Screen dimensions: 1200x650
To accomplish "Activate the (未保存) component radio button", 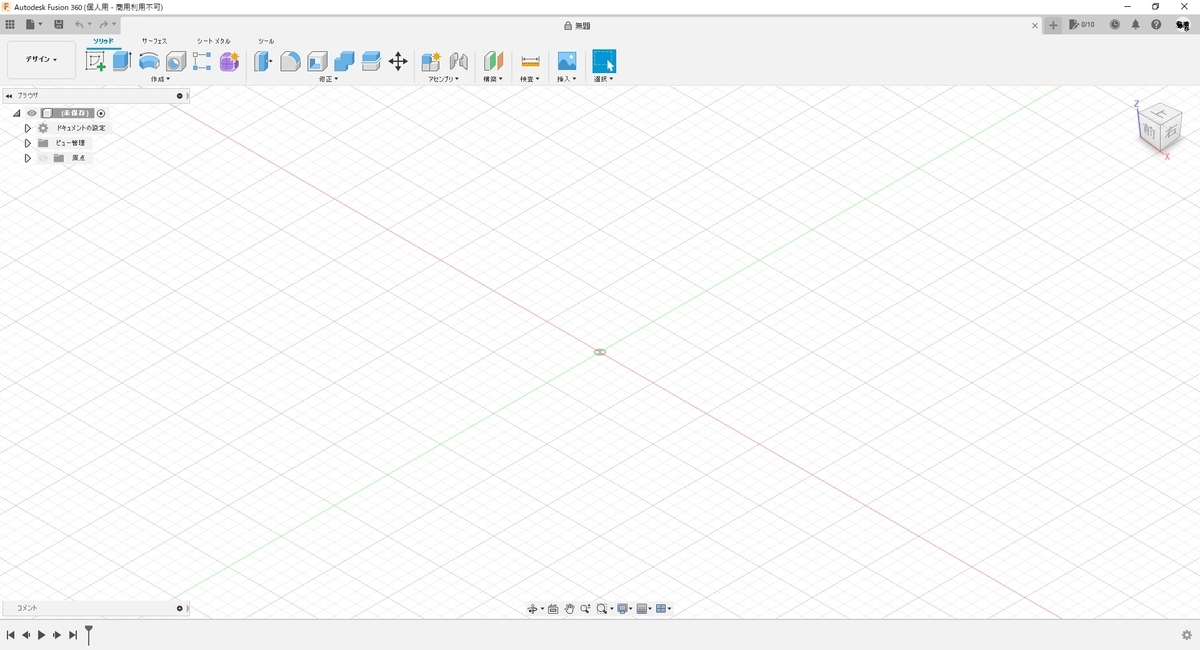I will pyautogui.click(x=101, y=113).
